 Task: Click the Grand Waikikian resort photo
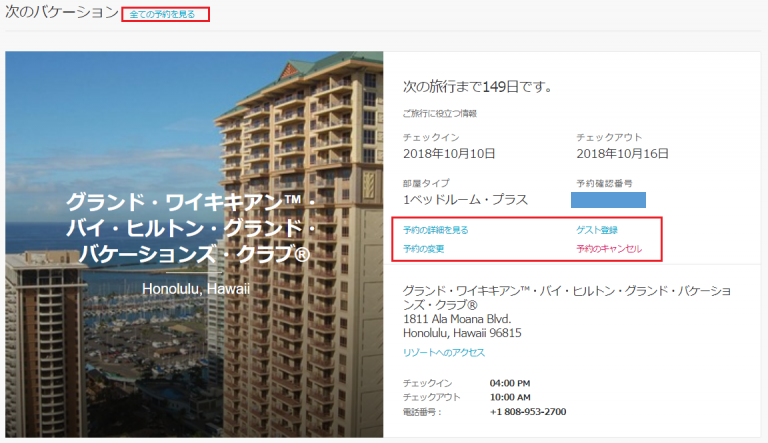click(x=194, y=244)
